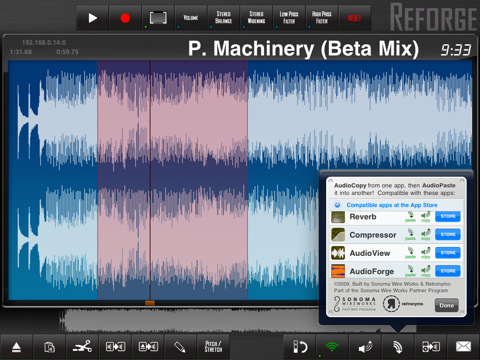480x360 pixels.
Task: Click Store button for Reverb
Action: click(x=448, y=216)
